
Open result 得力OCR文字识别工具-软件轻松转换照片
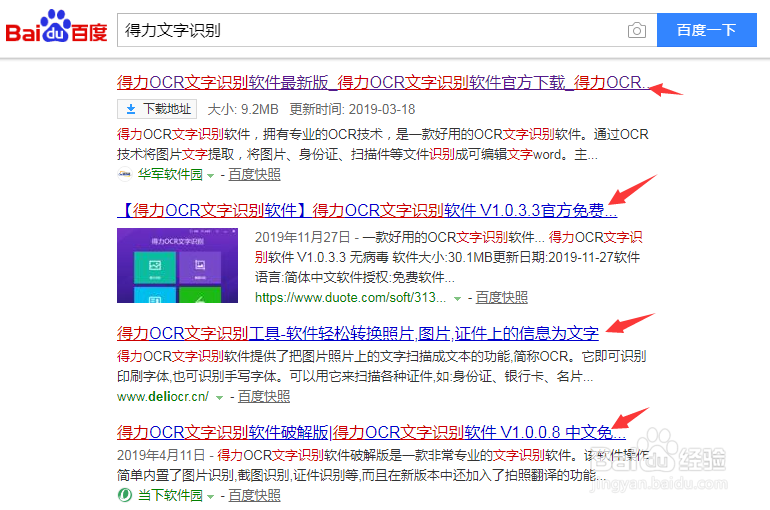point(358,333)
